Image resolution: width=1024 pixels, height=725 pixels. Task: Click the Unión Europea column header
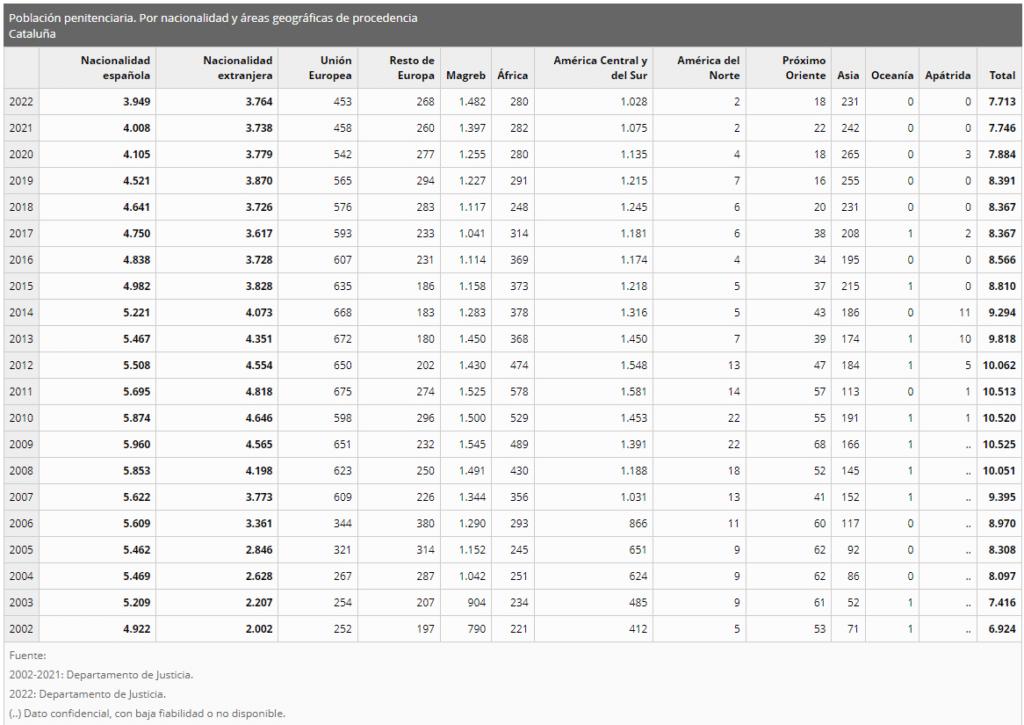click(330, 68)
